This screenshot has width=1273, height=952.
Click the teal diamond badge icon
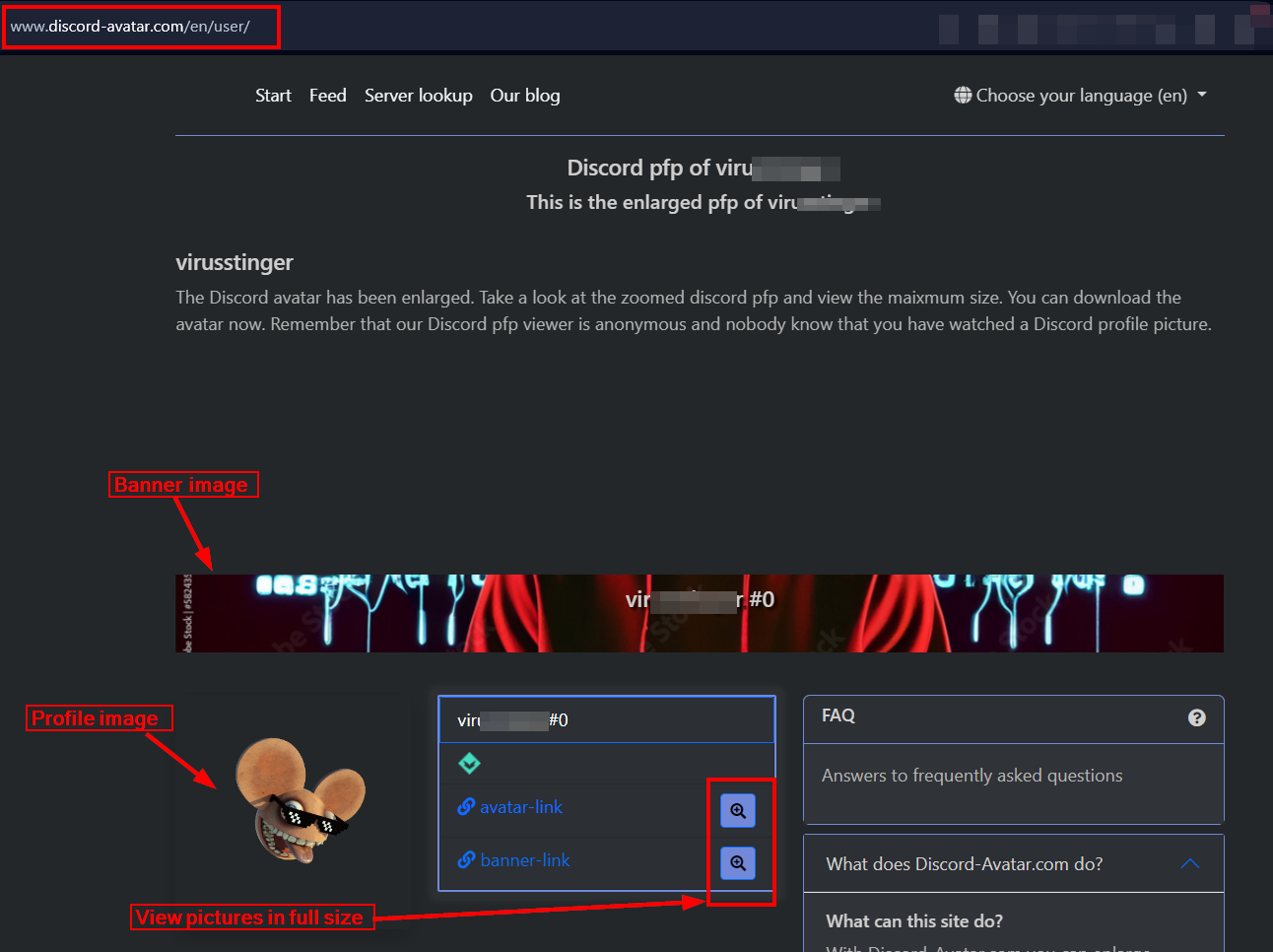[x=469, y=763]
